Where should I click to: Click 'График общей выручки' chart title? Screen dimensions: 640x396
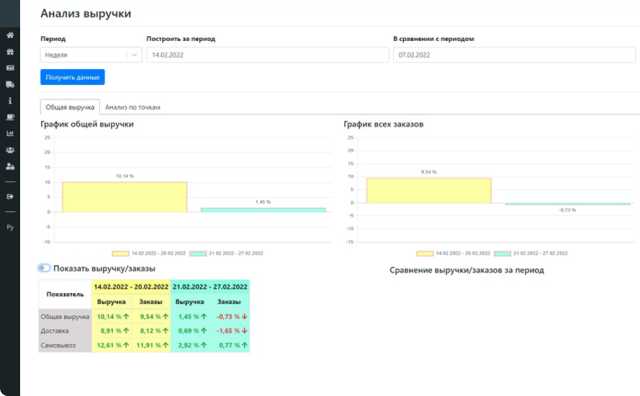click(87, 124)
